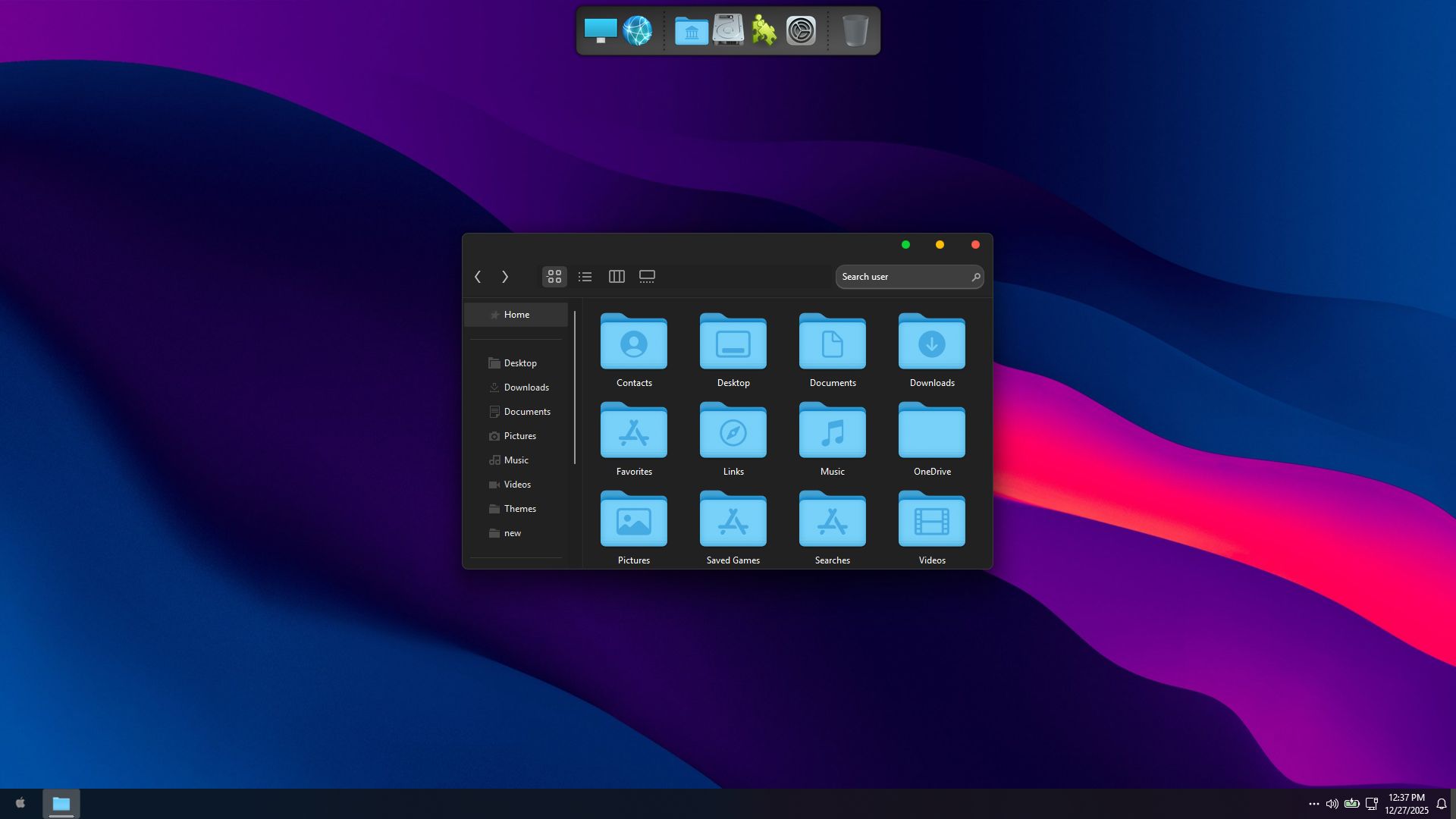Screen dimensions: 1456x819
Task: Switch to column view layout
Action: [617, 277]
